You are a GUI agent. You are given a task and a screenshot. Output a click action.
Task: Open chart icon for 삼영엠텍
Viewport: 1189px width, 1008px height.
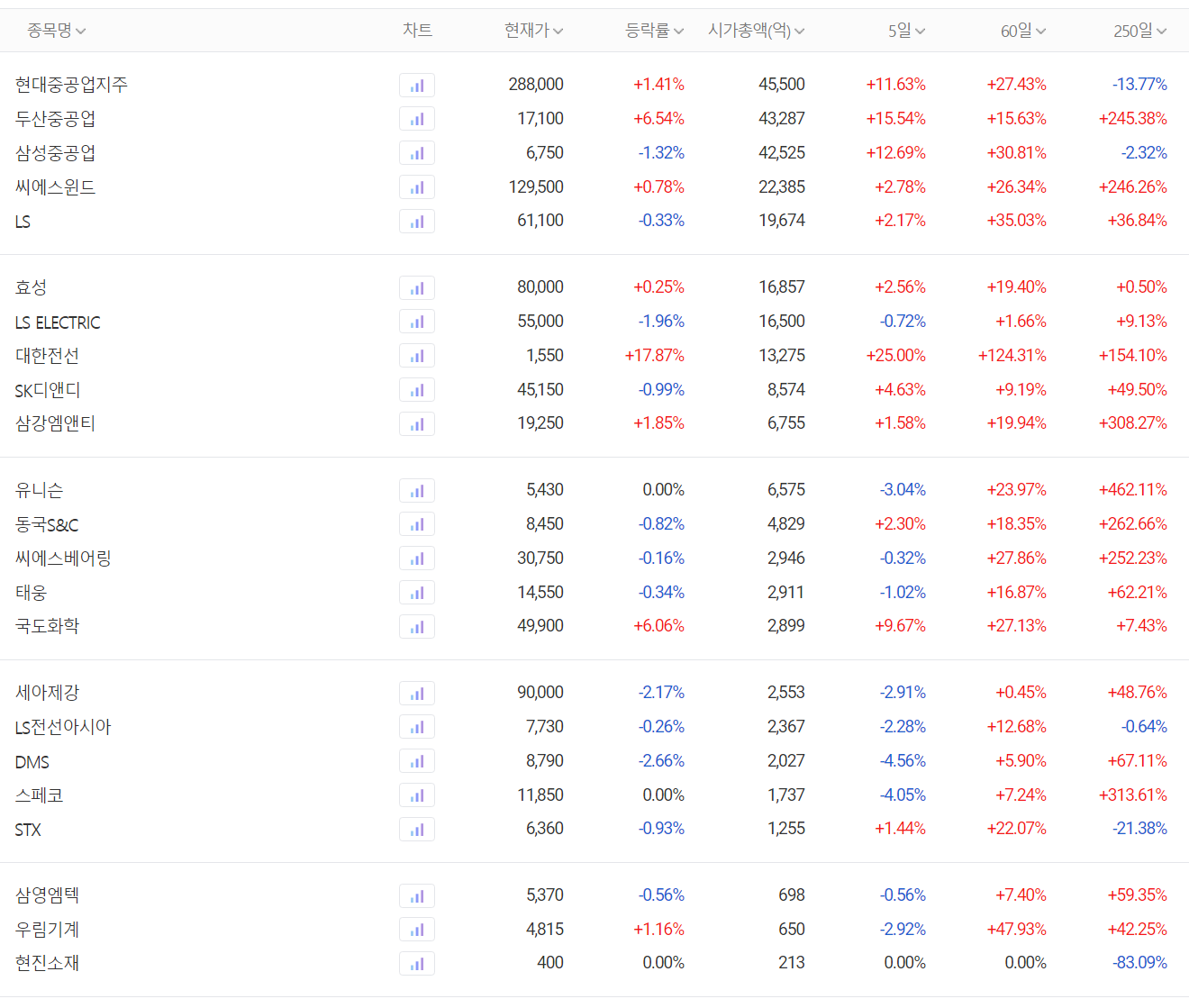(417, 896)
